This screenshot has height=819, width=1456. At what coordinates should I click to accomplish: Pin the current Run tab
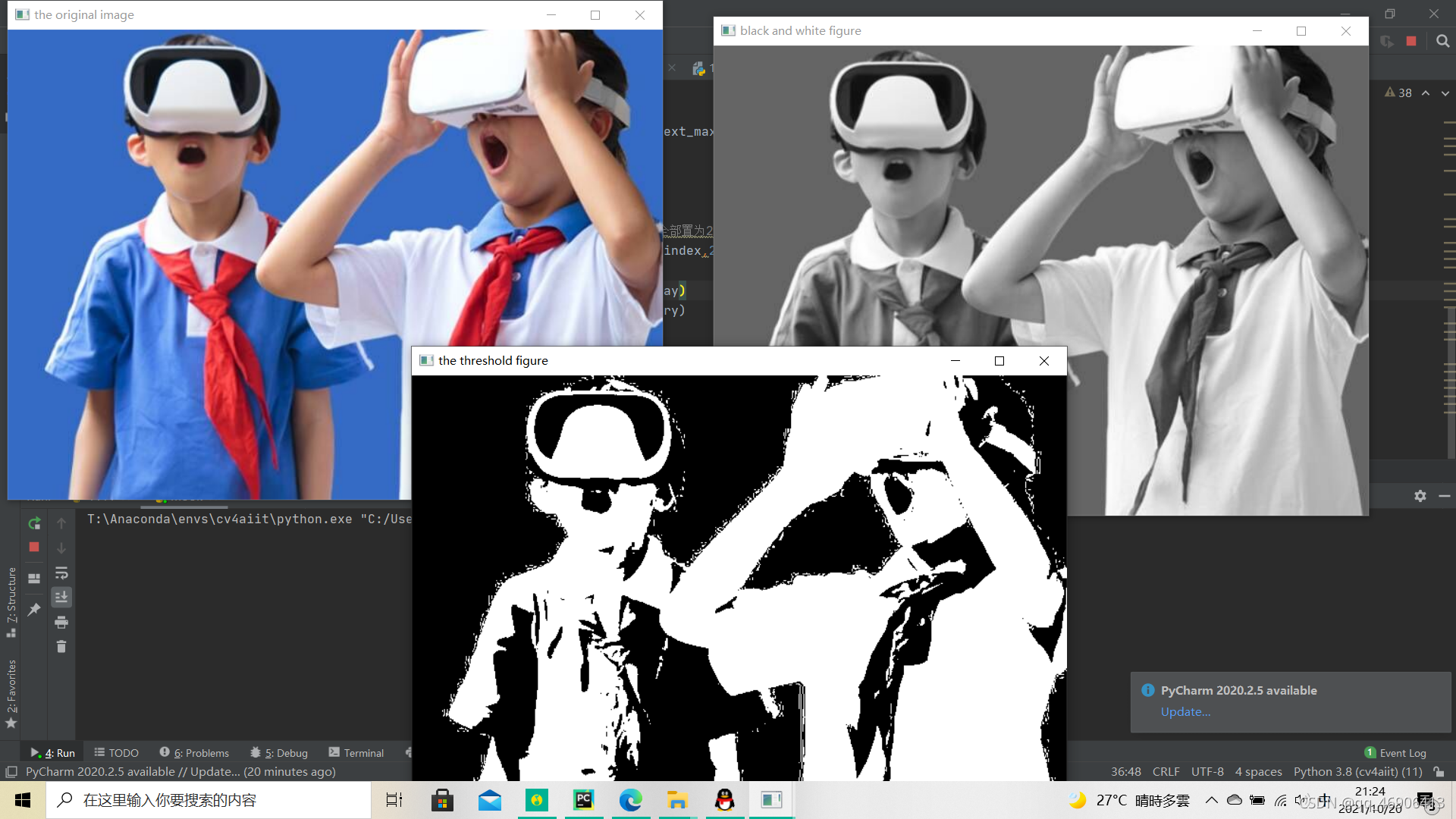(x=34, y=609)
